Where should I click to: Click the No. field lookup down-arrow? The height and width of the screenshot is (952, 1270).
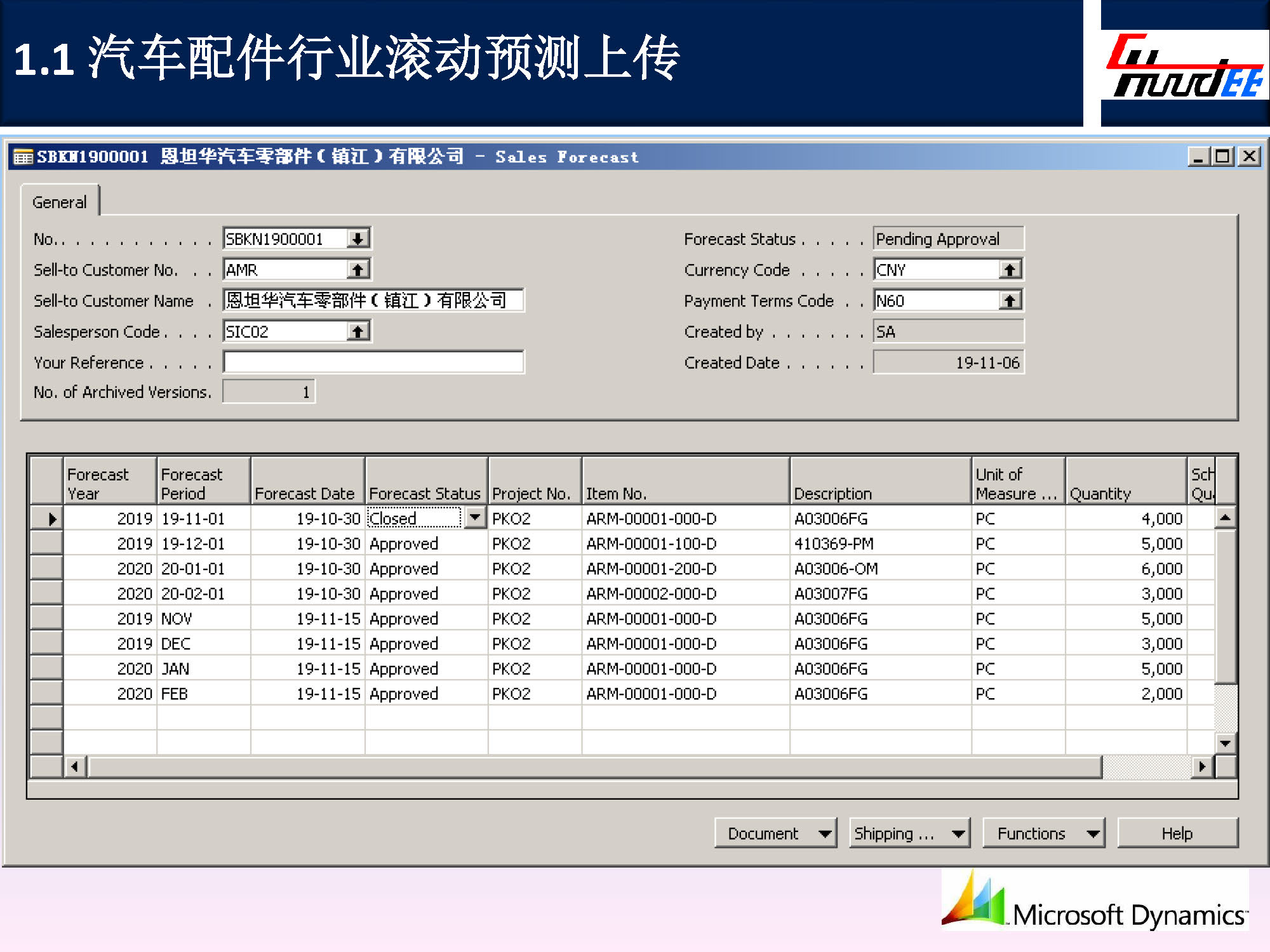358,239
